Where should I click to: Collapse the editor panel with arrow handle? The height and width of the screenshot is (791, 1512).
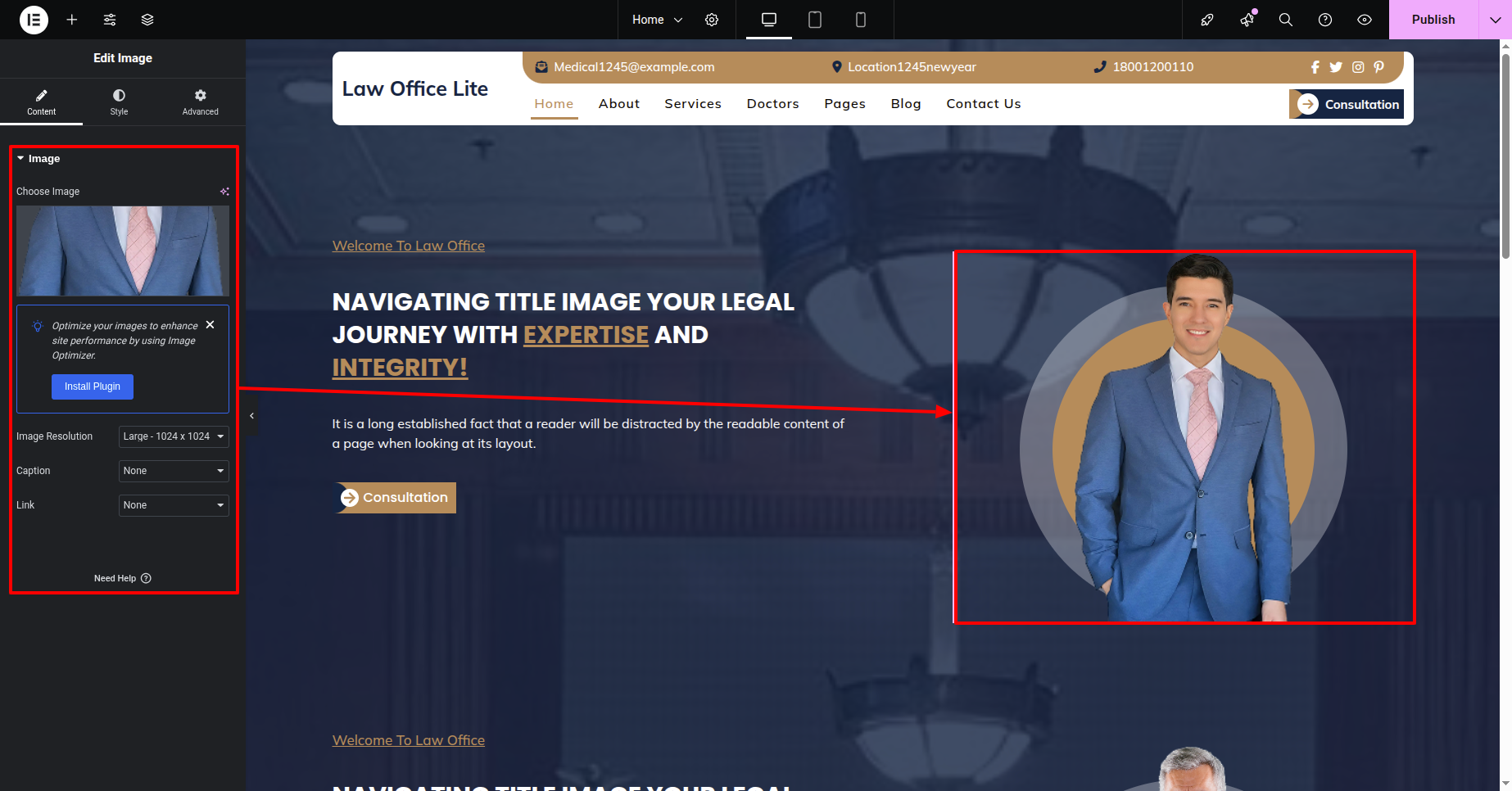tap(251, 416)
